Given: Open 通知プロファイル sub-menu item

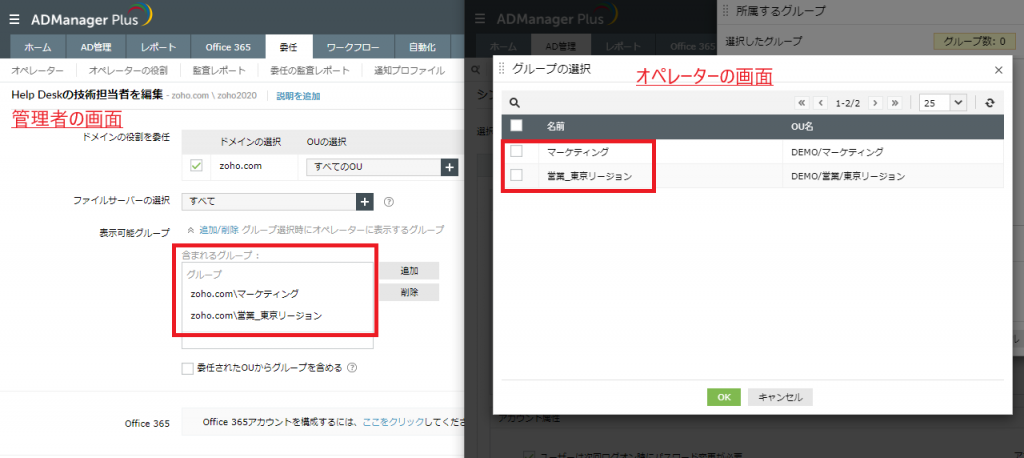Looking at the screenshot, I should (409, 71).
